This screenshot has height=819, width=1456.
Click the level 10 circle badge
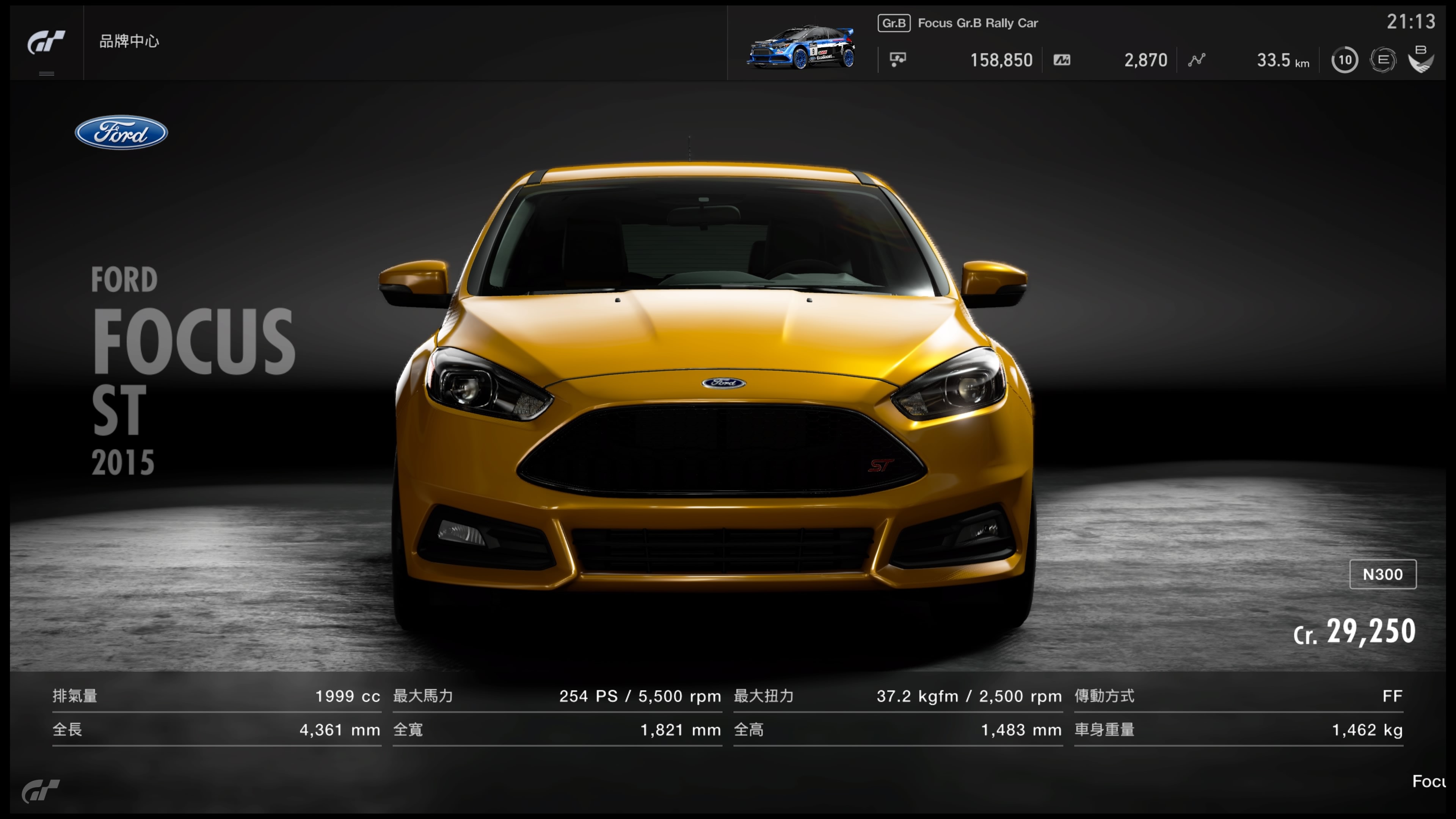(1345, 60)
